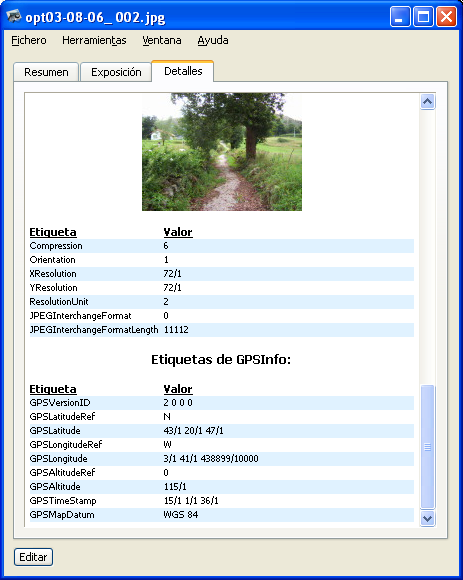Viewport: 463px width, 580px height.
Task: Open the Herramientas menu
Action: pos(94,40)
